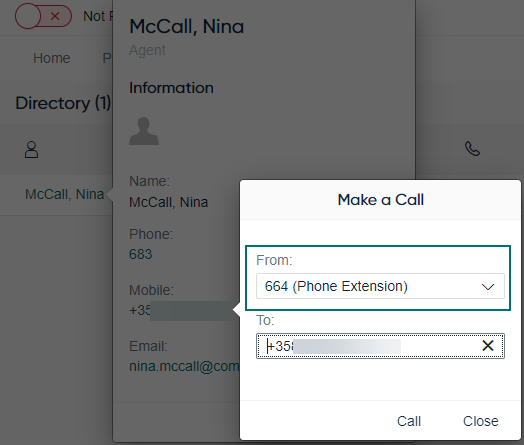The width and height of the screenshot is (524, 445).
Task: Click the Call button
Action: tap(409, 421)
